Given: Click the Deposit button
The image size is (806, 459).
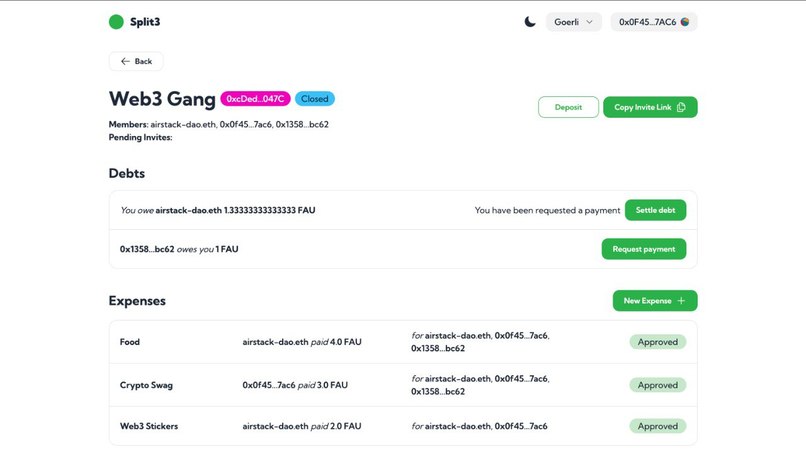Looking at the screenshot, I should click(x=568, y=107).
